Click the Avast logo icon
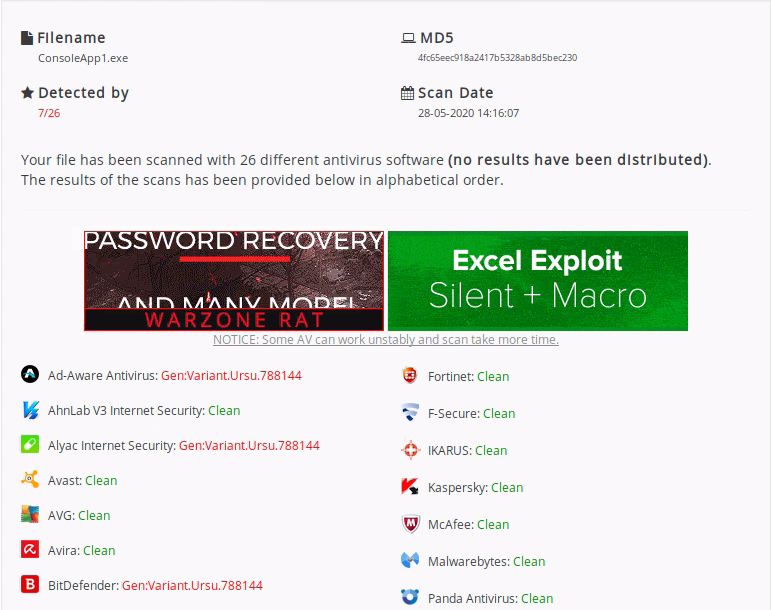This screenshot has height=610, width=772. click(x=30, y=479)
